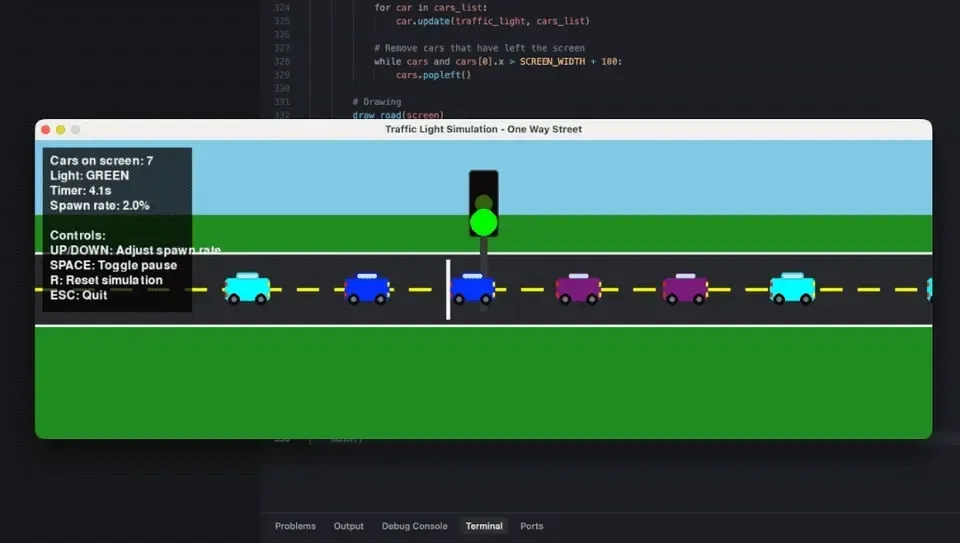Open the Debug Console tab

[414, 526]
